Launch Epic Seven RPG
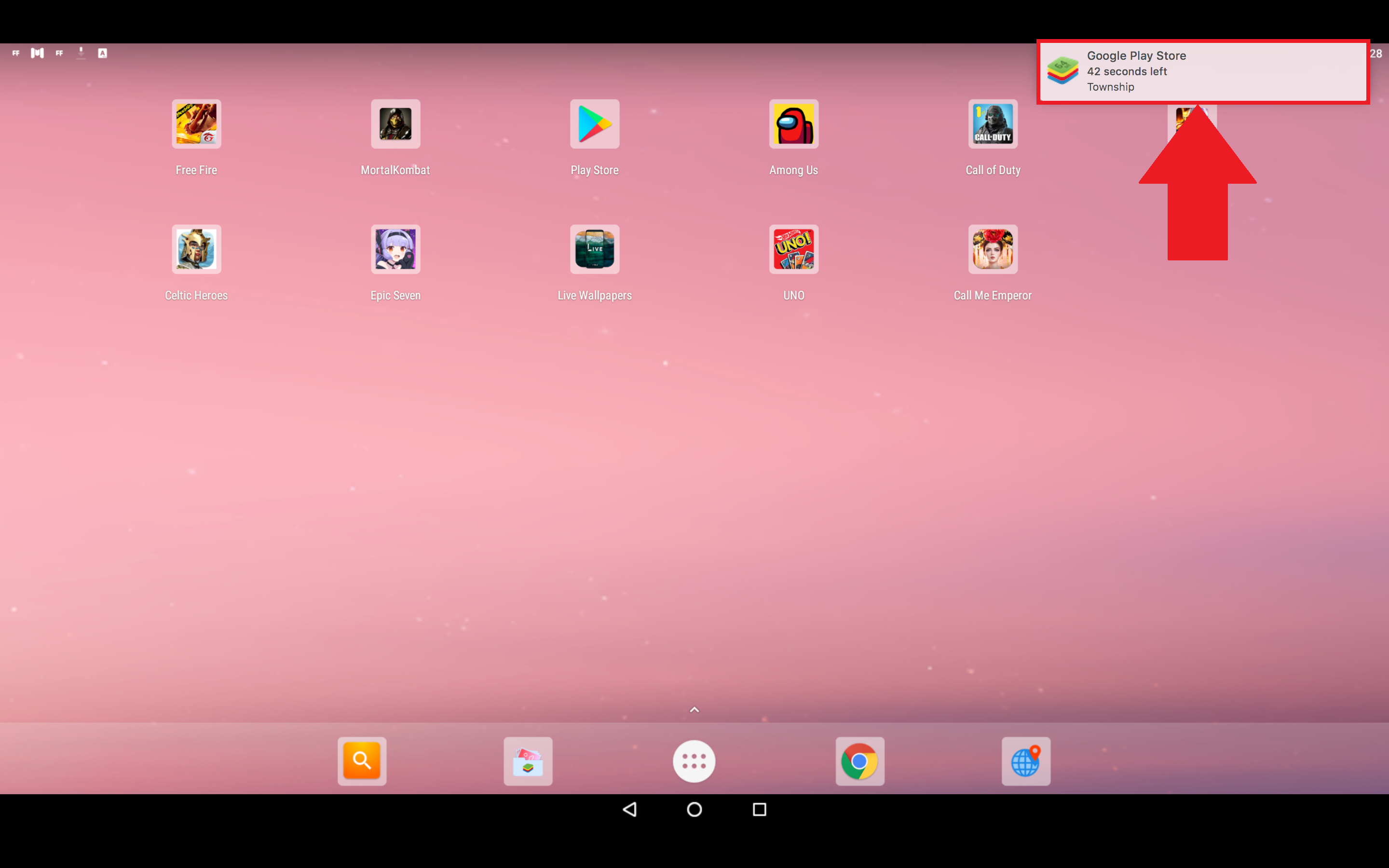 [x=395, y=249]
